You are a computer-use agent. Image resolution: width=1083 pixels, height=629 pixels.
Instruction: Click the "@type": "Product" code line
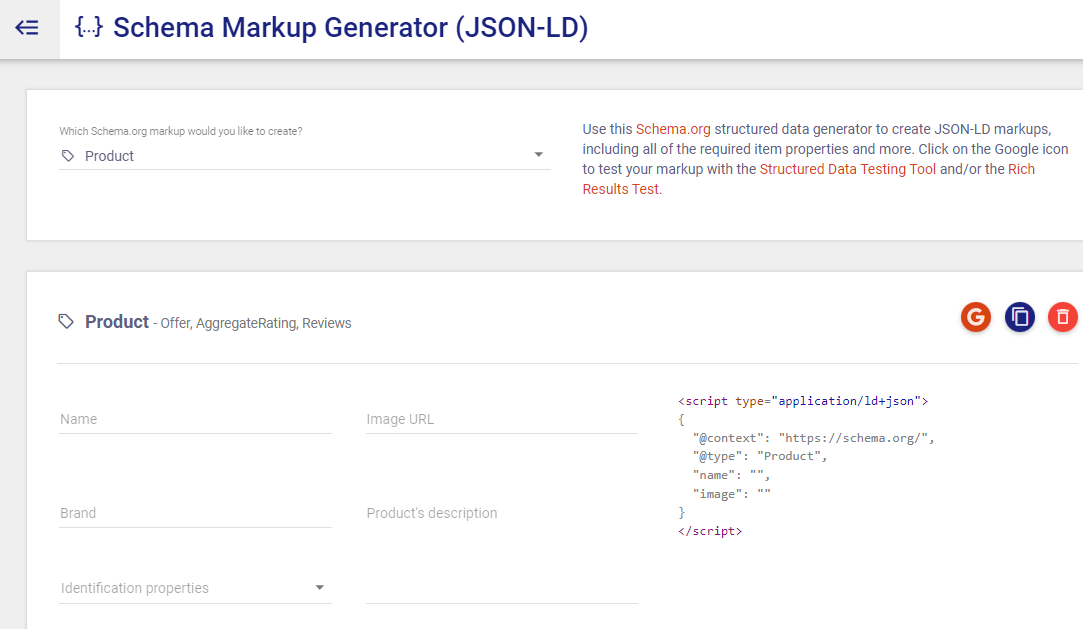click(760, 456)
